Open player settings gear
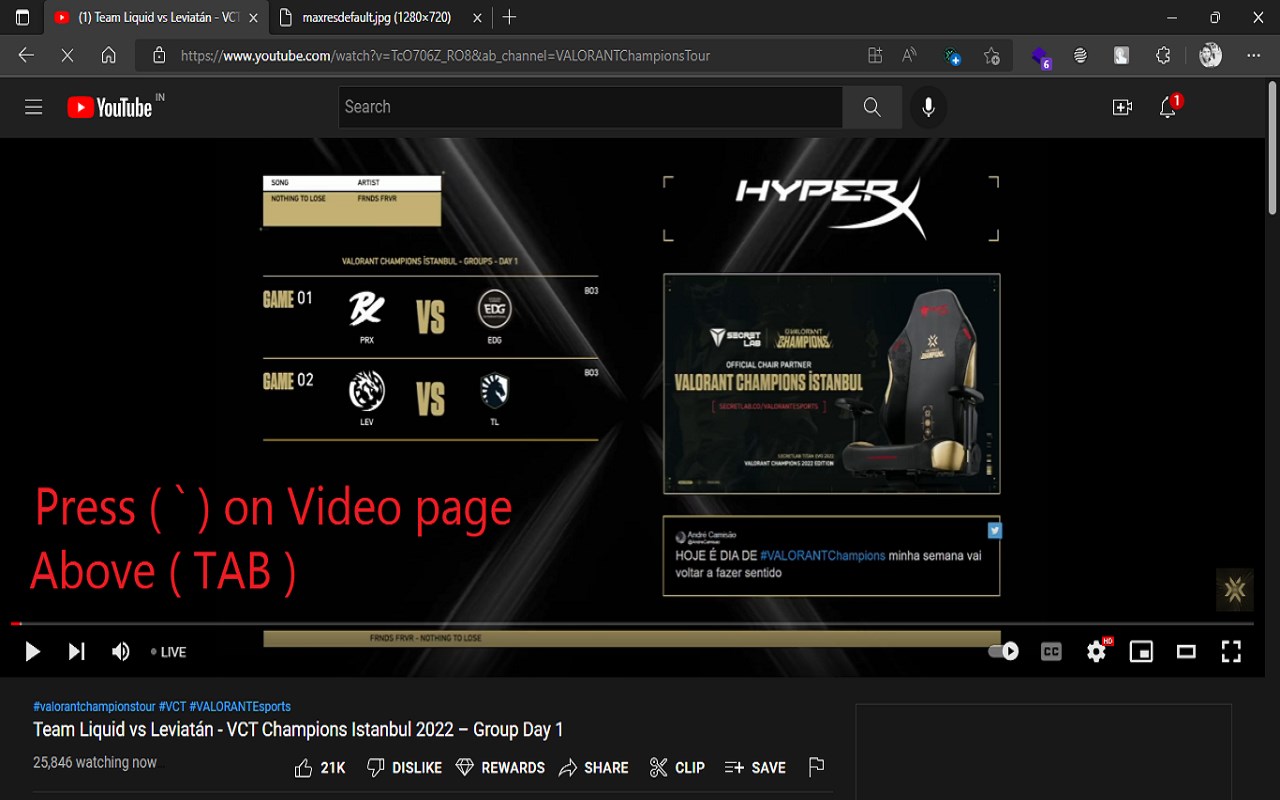The image size is (1280, 800). click(x=1097, y=652)
